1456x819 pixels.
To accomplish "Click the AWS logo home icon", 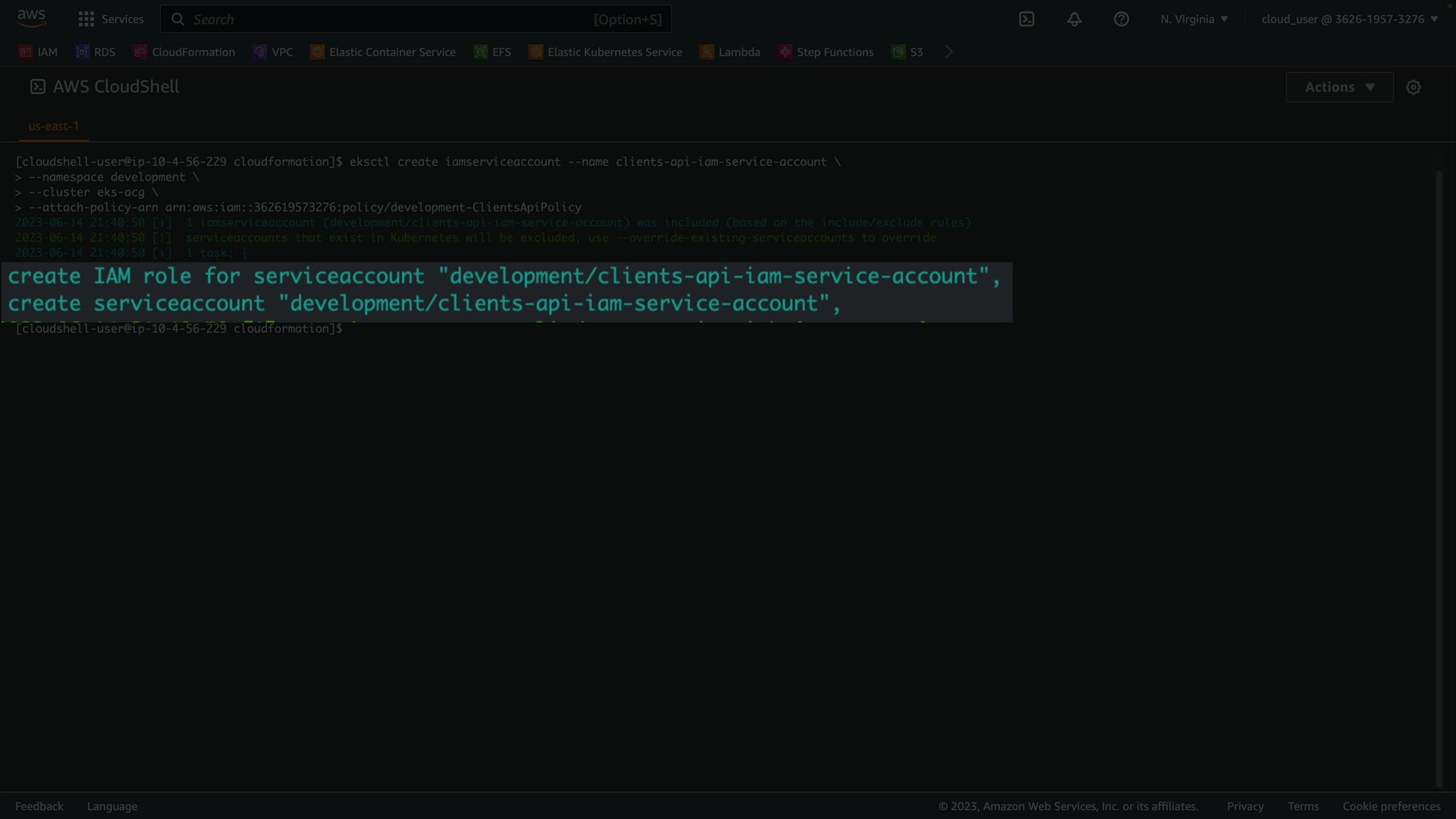I will coord(31,18).
